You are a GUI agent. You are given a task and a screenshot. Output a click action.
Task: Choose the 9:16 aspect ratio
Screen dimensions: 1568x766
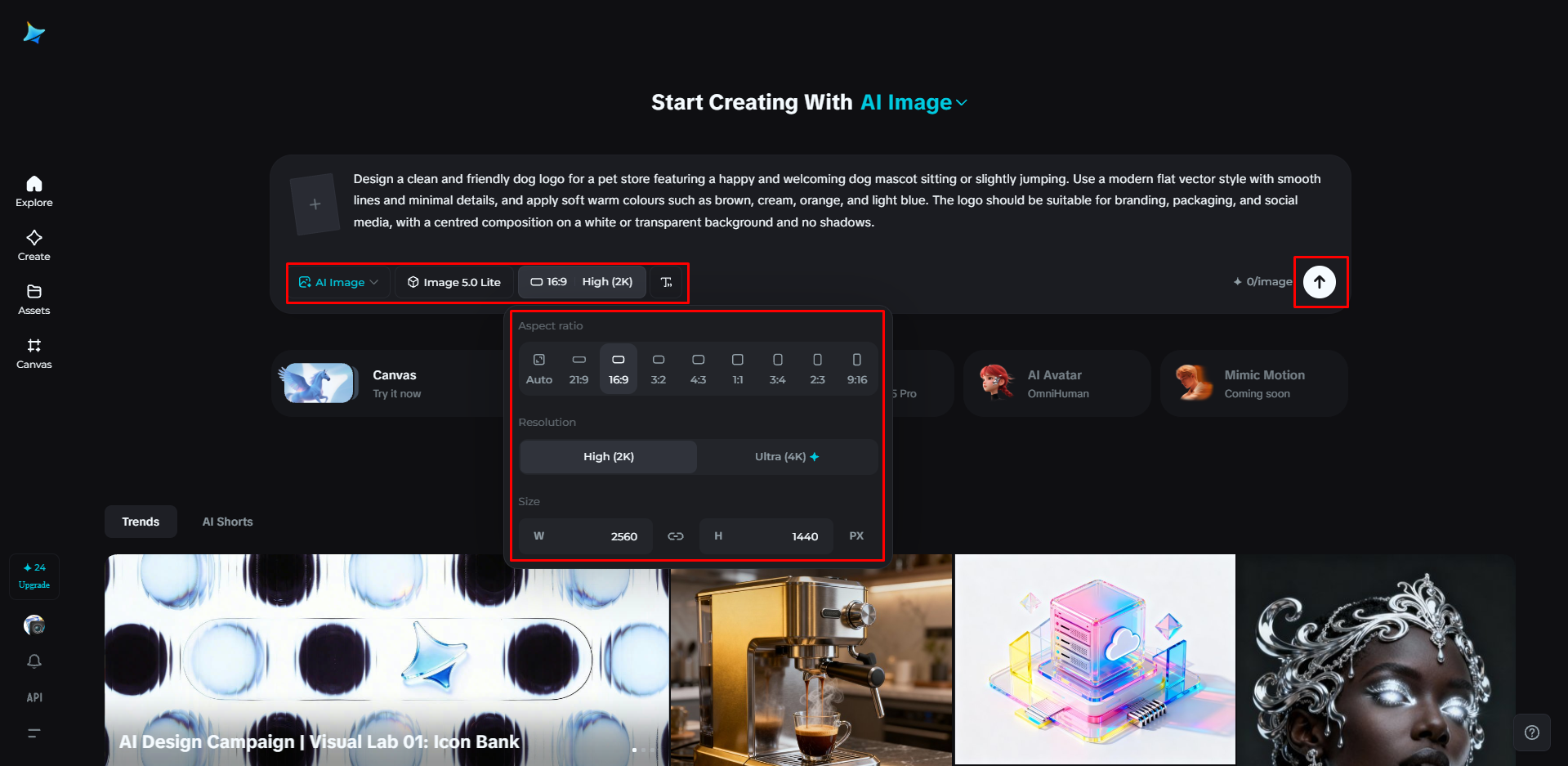857,370
